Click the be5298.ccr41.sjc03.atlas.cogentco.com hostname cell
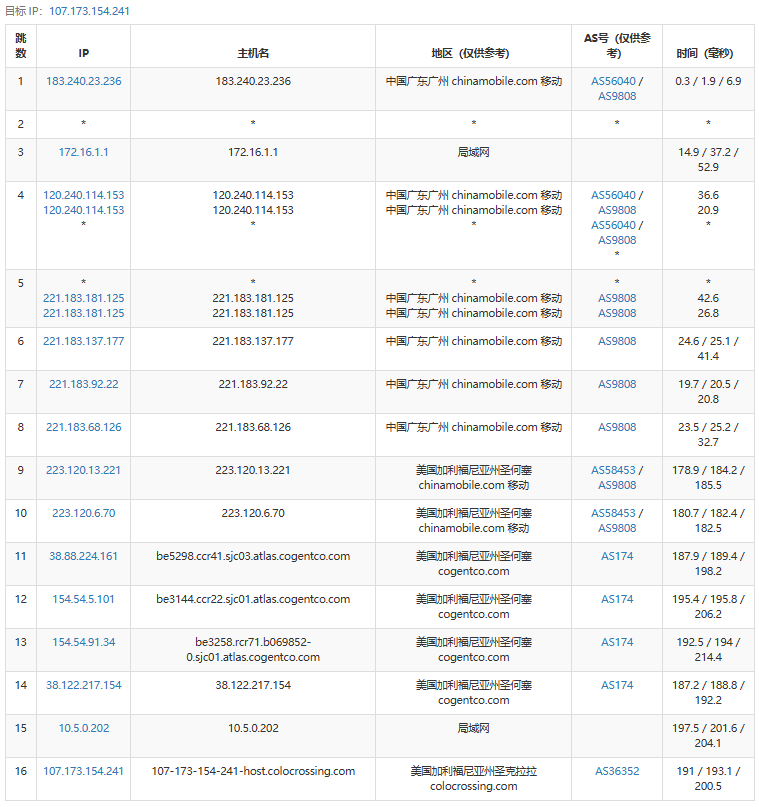This screenshot has height=807, width=759. tap(253, 556)
